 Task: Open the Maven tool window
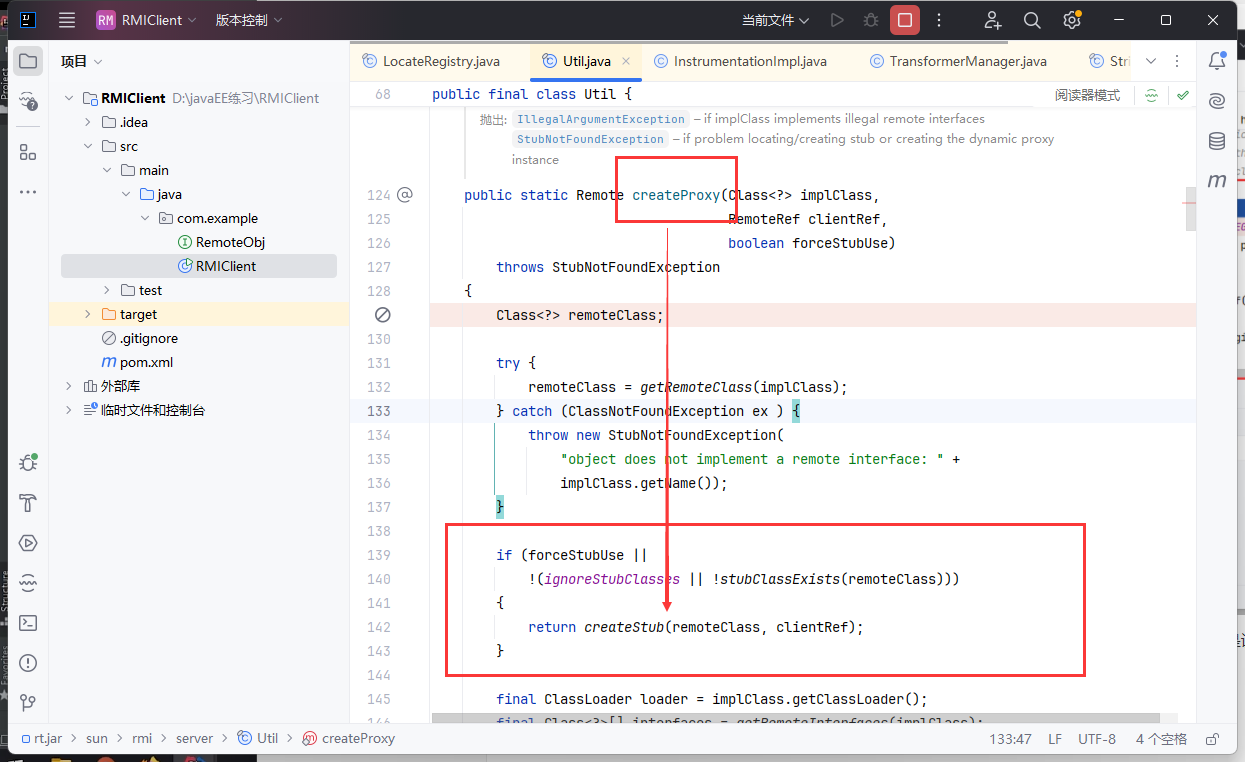point(1217,181)
